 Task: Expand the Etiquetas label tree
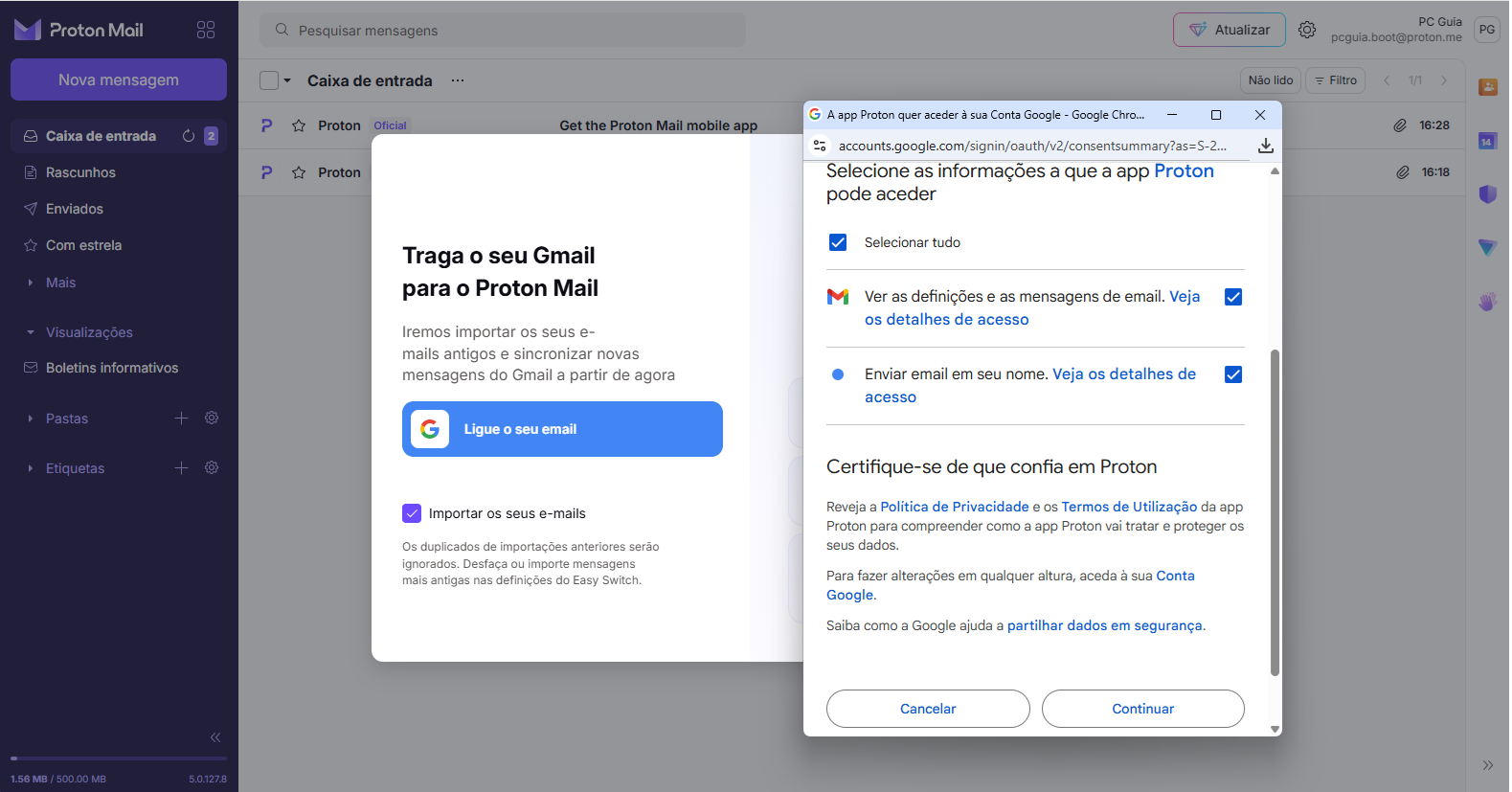pos(31,468)
